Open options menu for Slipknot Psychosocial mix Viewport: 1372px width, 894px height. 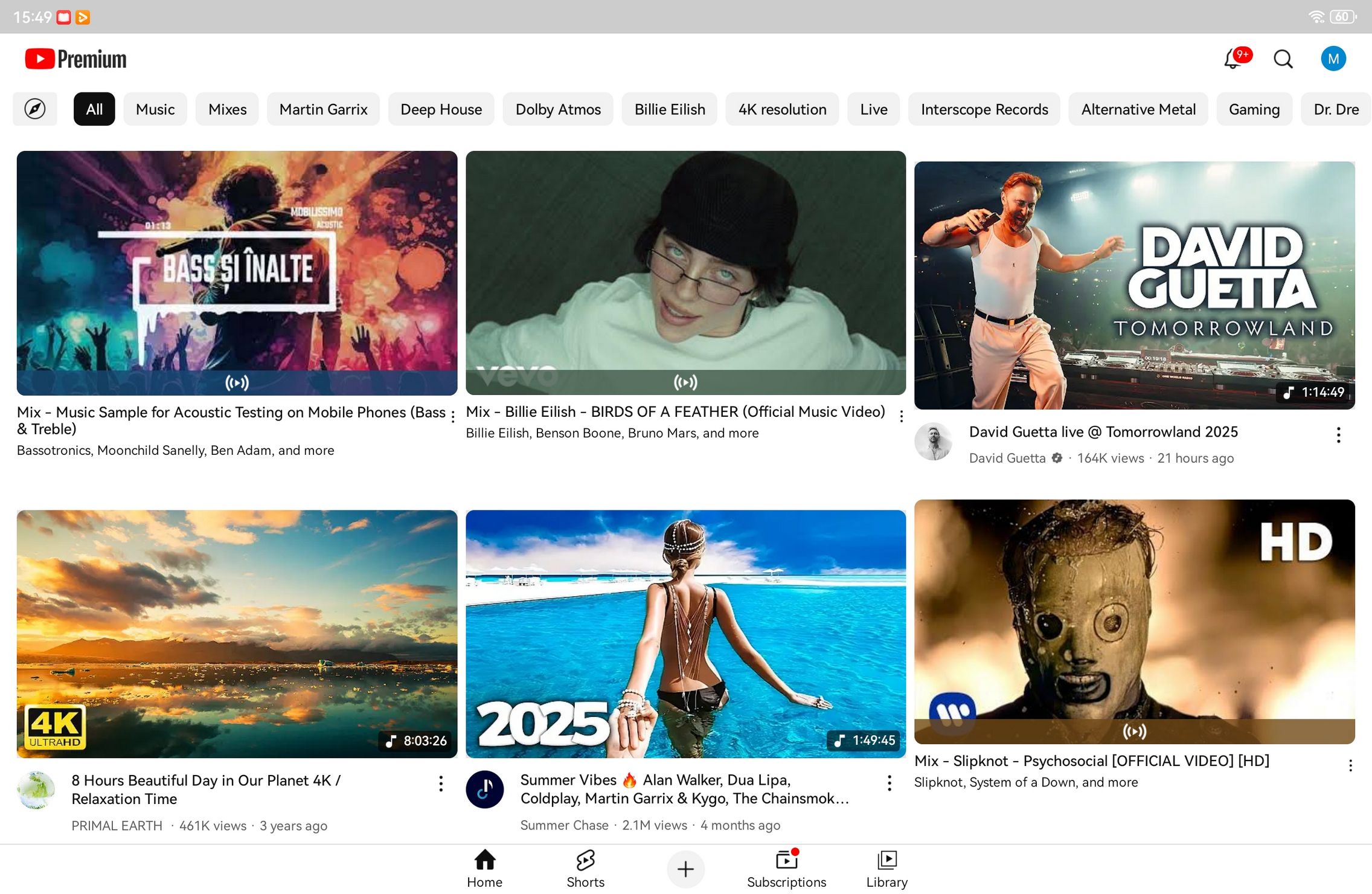1350,765
